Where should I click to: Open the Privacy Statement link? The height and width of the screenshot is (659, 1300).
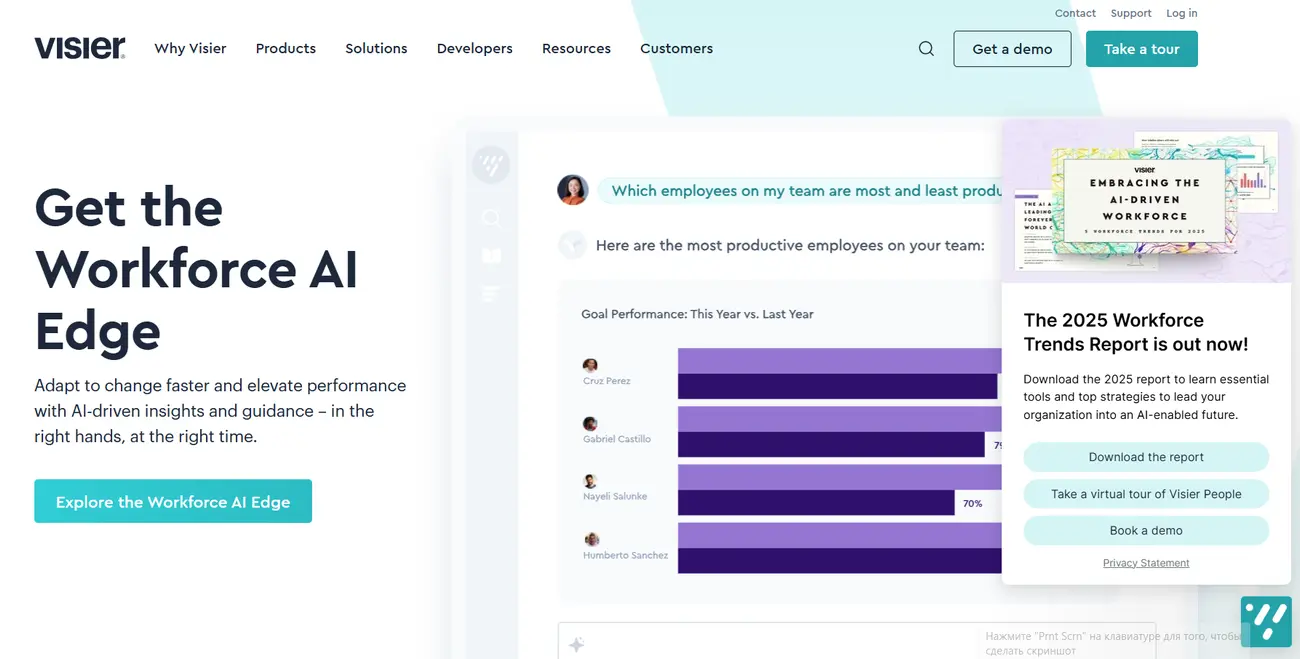[x=1146, y=563]
